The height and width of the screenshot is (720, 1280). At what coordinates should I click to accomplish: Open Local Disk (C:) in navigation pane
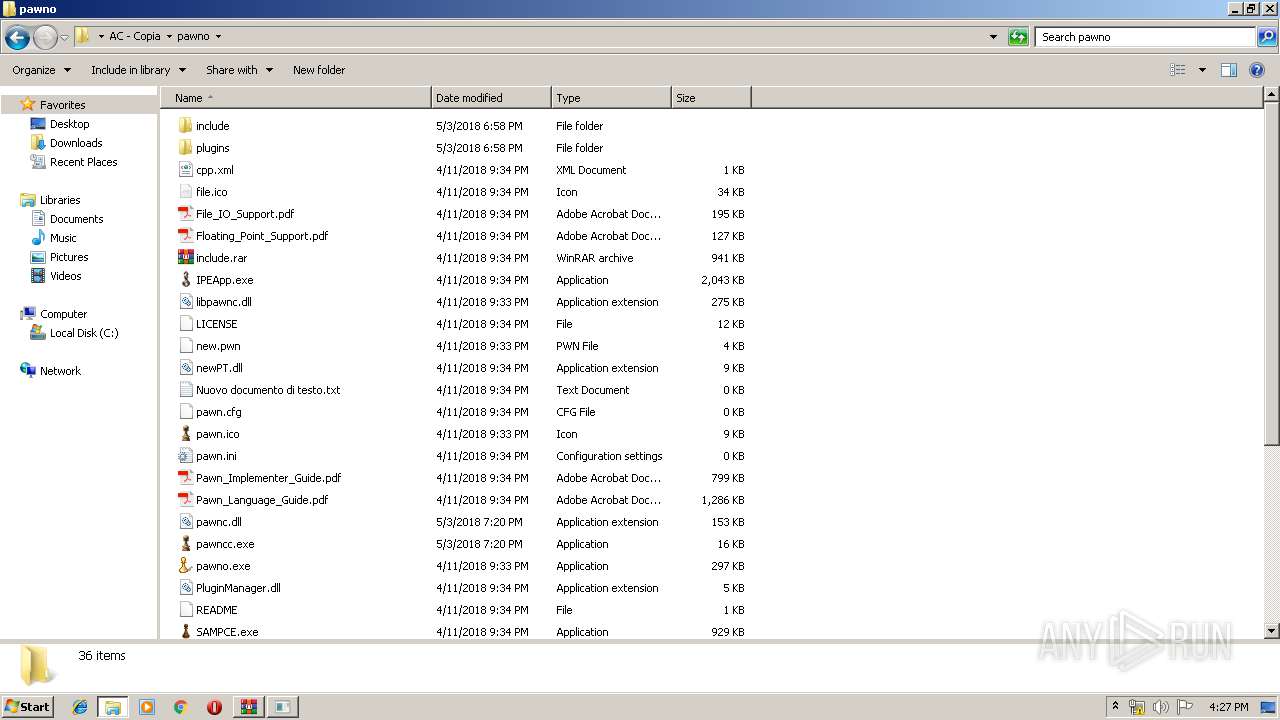84,333
